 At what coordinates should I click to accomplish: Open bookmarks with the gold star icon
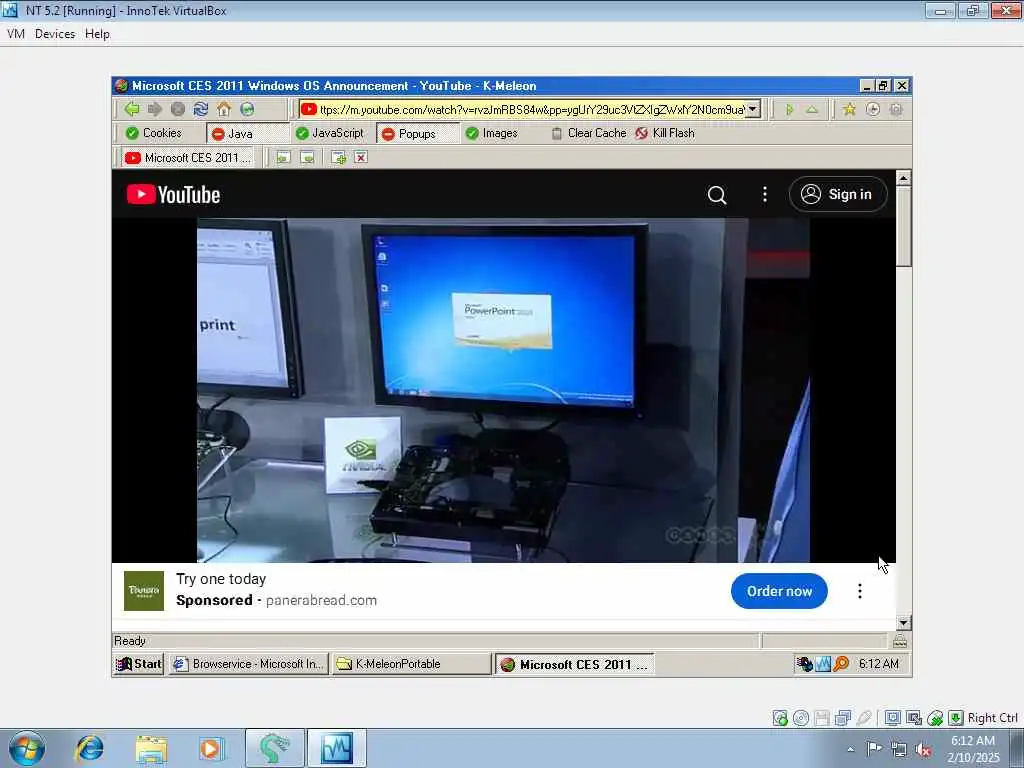849,109
